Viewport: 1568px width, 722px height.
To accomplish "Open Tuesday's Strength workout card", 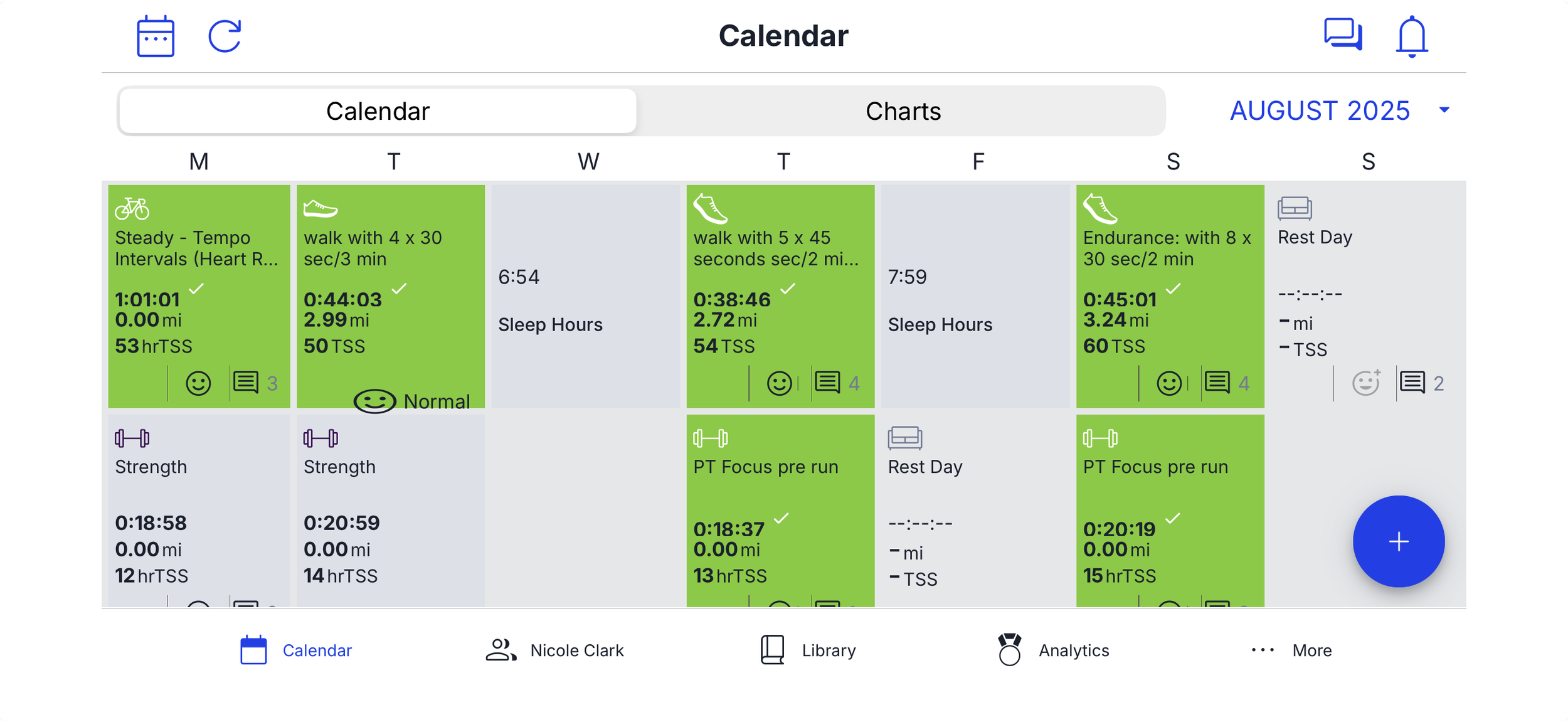I will coord(391,511).
